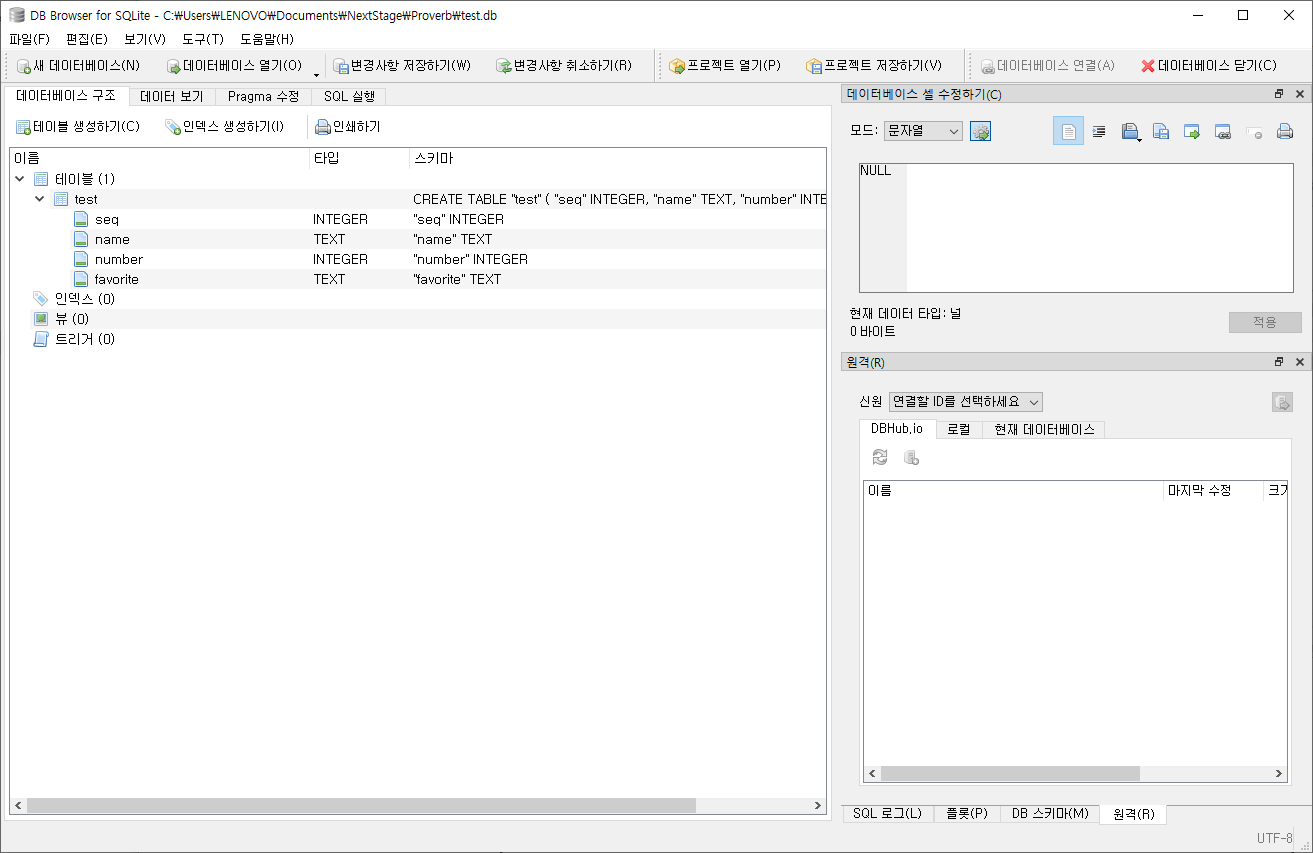The image size is (1313, 853).
Task: Open the 모드 combo box set to 문자열
Action: pos(923,131)
